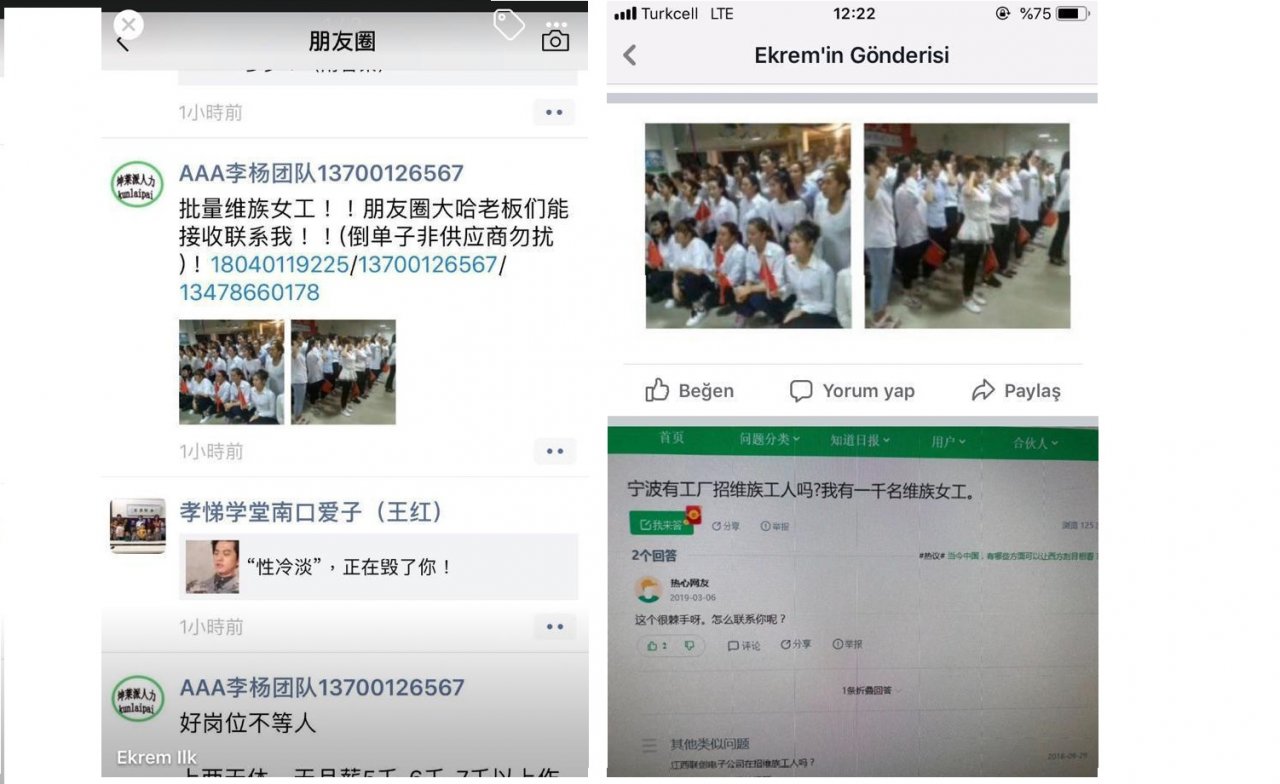Open the more-options dots under the 批量维族女工 post
Screen dimensions: 1280x784
[554, 451]
